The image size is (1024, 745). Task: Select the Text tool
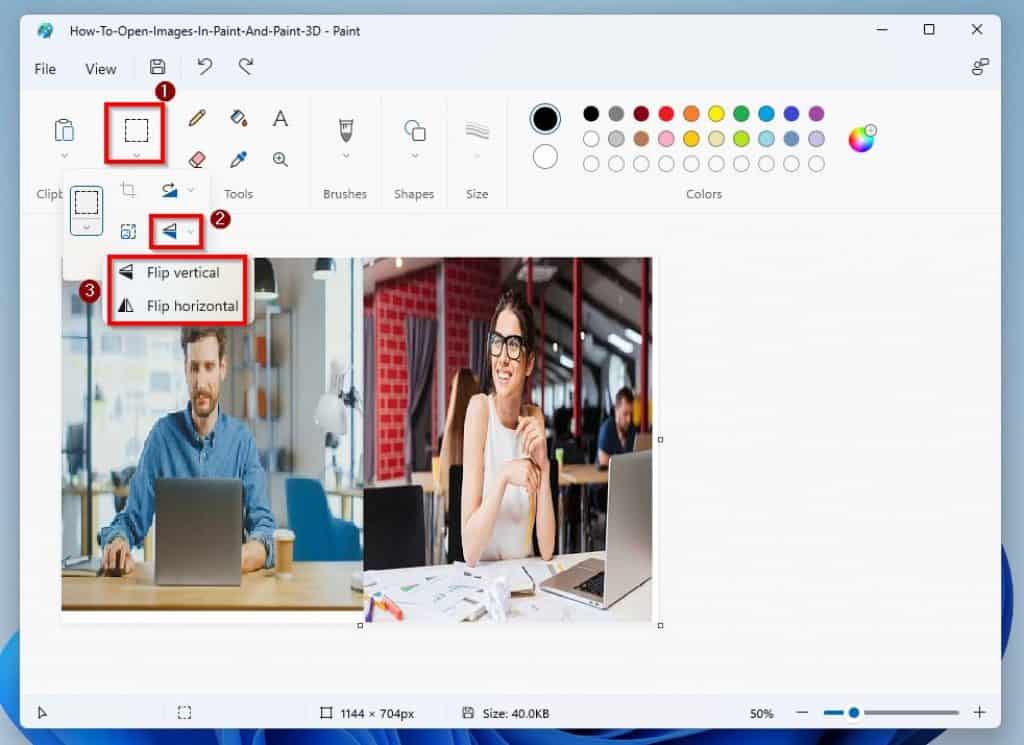pos(280,118)
